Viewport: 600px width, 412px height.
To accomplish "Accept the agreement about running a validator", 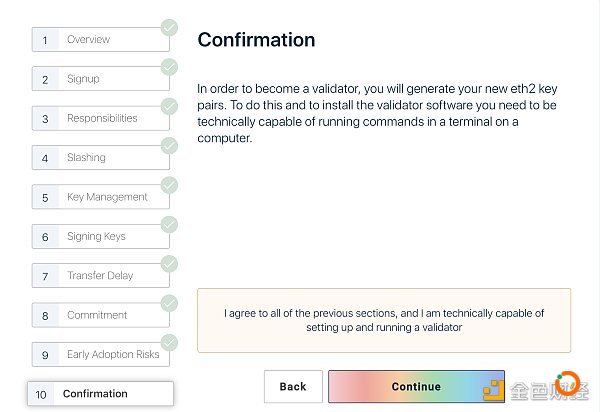I will click(x=384, y=320).
